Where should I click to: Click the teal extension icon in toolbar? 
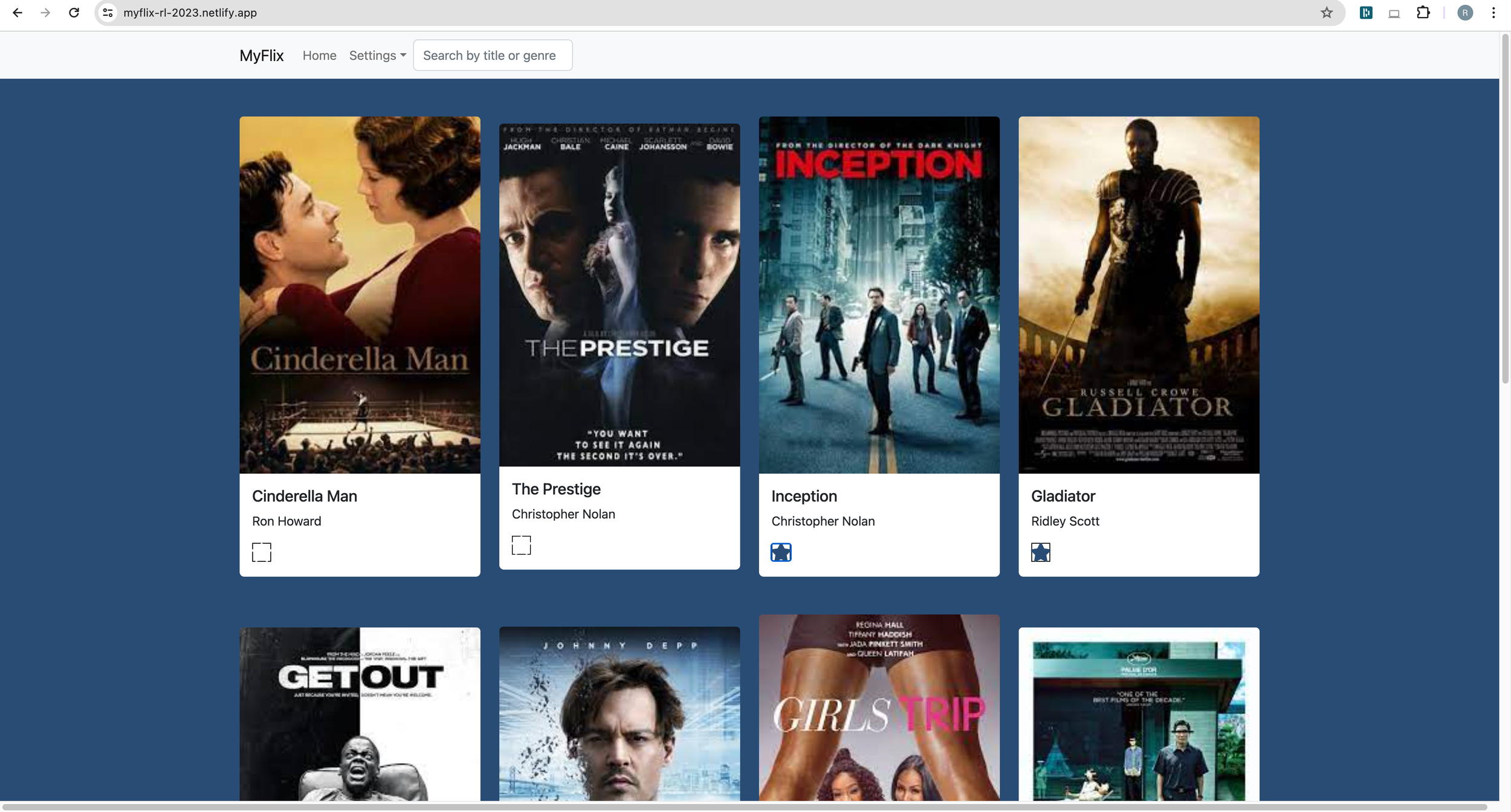coord(1365,13)
